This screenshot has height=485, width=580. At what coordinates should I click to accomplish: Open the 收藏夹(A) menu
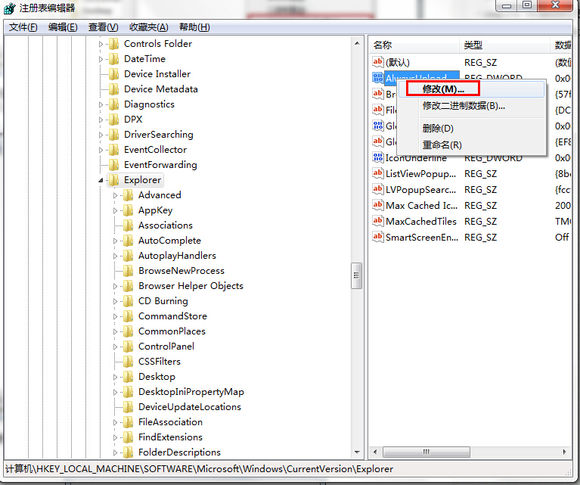(149, 27)
